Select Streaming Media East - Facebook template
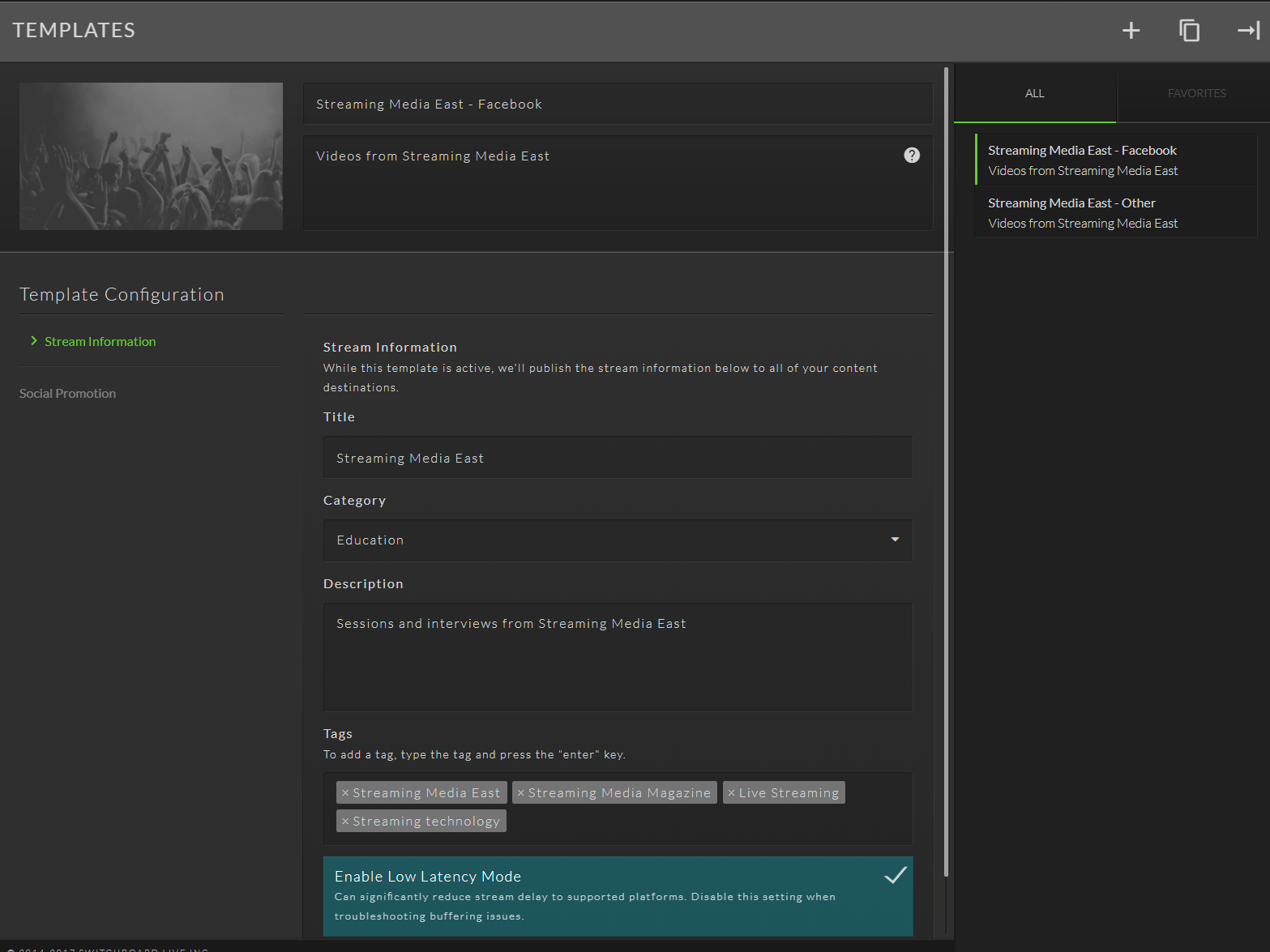 (x=1116, y=160)
